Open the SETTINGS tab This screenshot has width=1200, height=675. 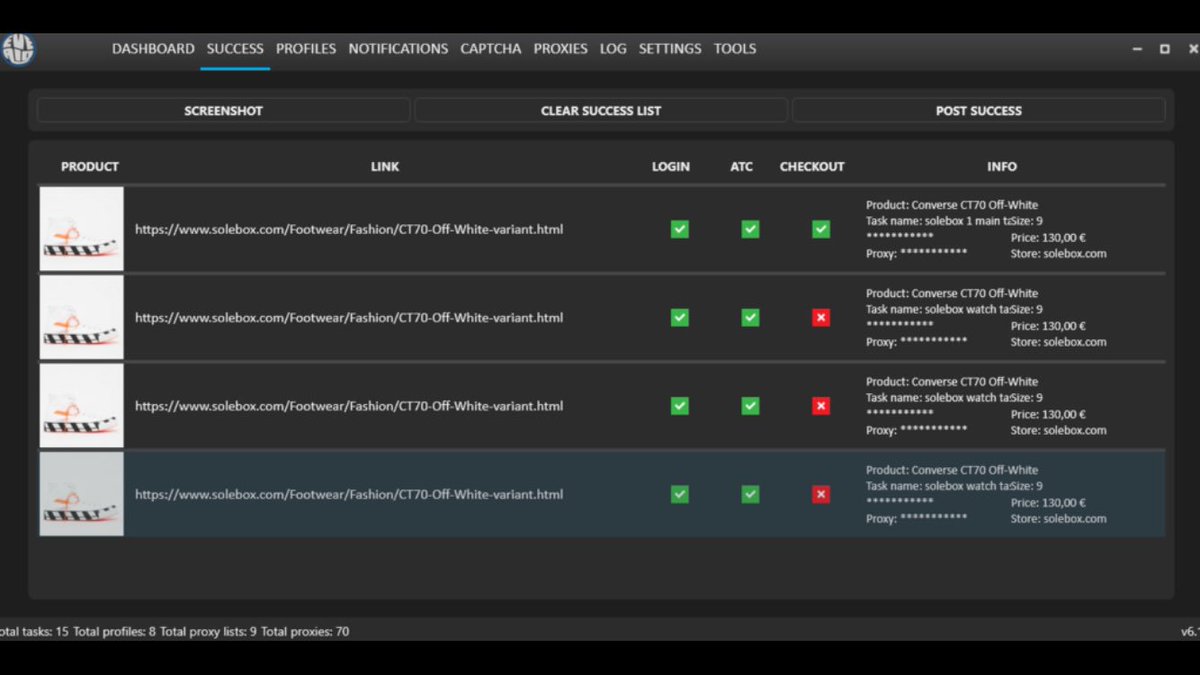(x=670, y=49)
